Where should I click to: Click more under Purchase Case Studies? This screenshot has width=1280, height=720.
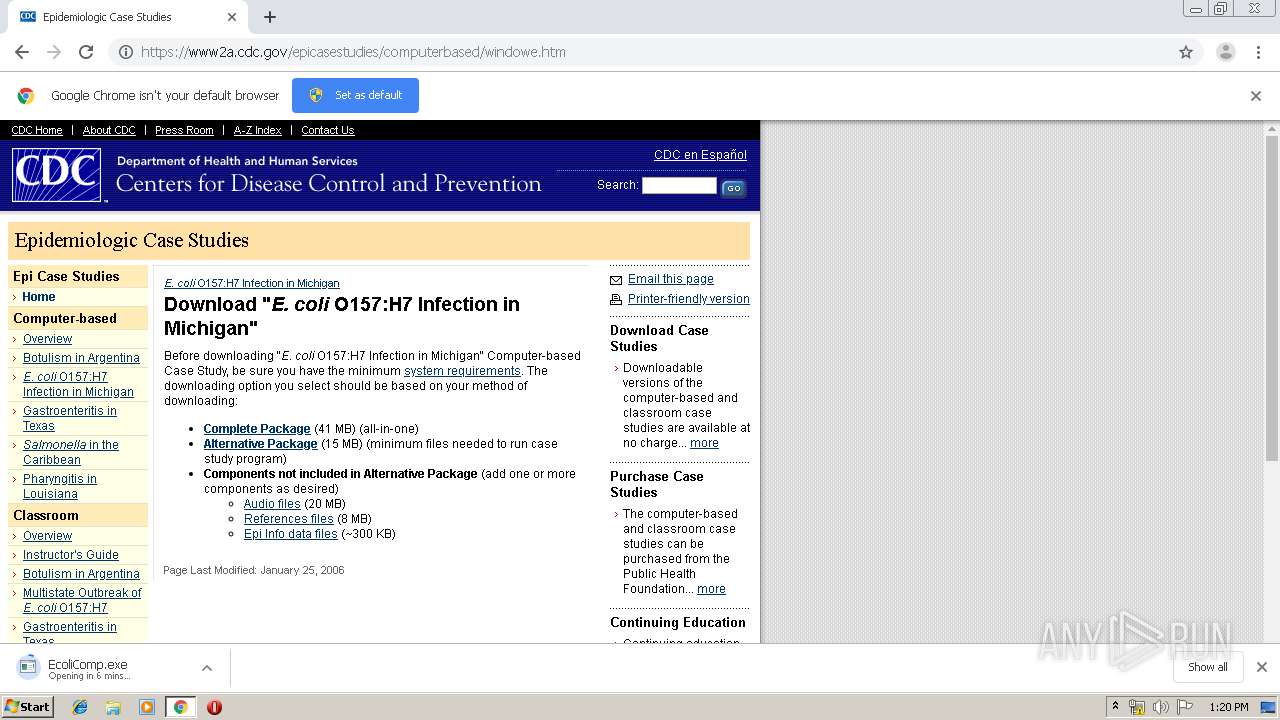pos(711,589)
